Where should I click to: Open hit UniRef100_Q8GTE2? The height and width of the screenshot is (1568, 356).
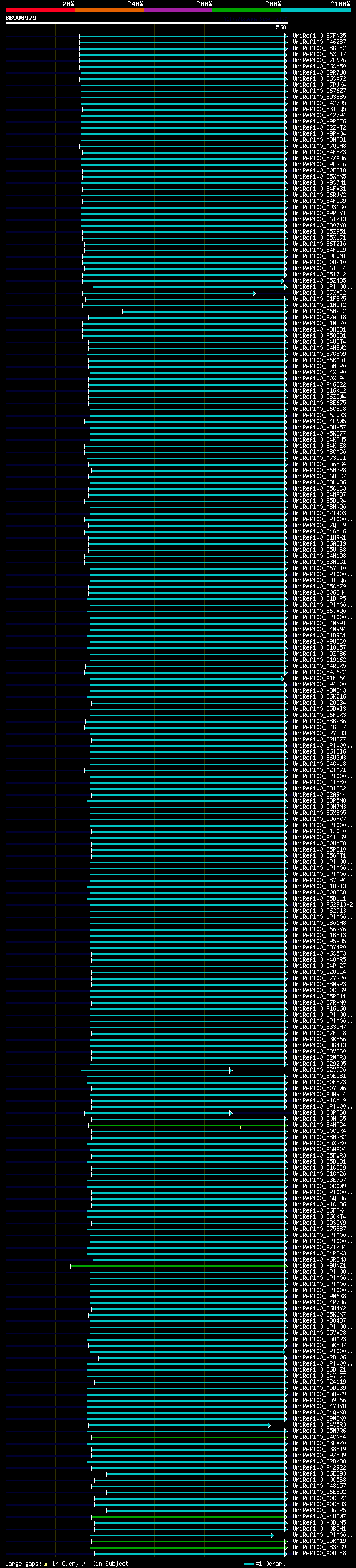click(319, 48)
